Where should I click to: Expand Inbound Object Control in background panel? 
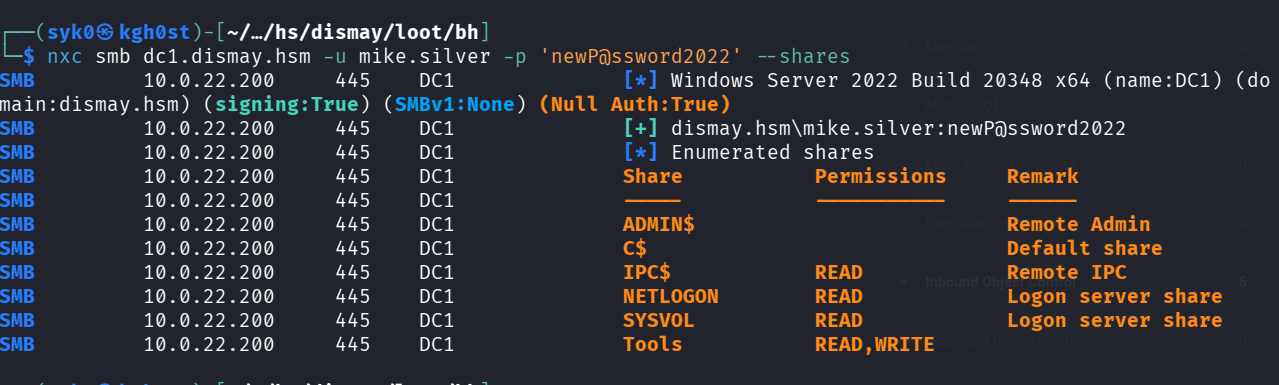tap(904, 283)
